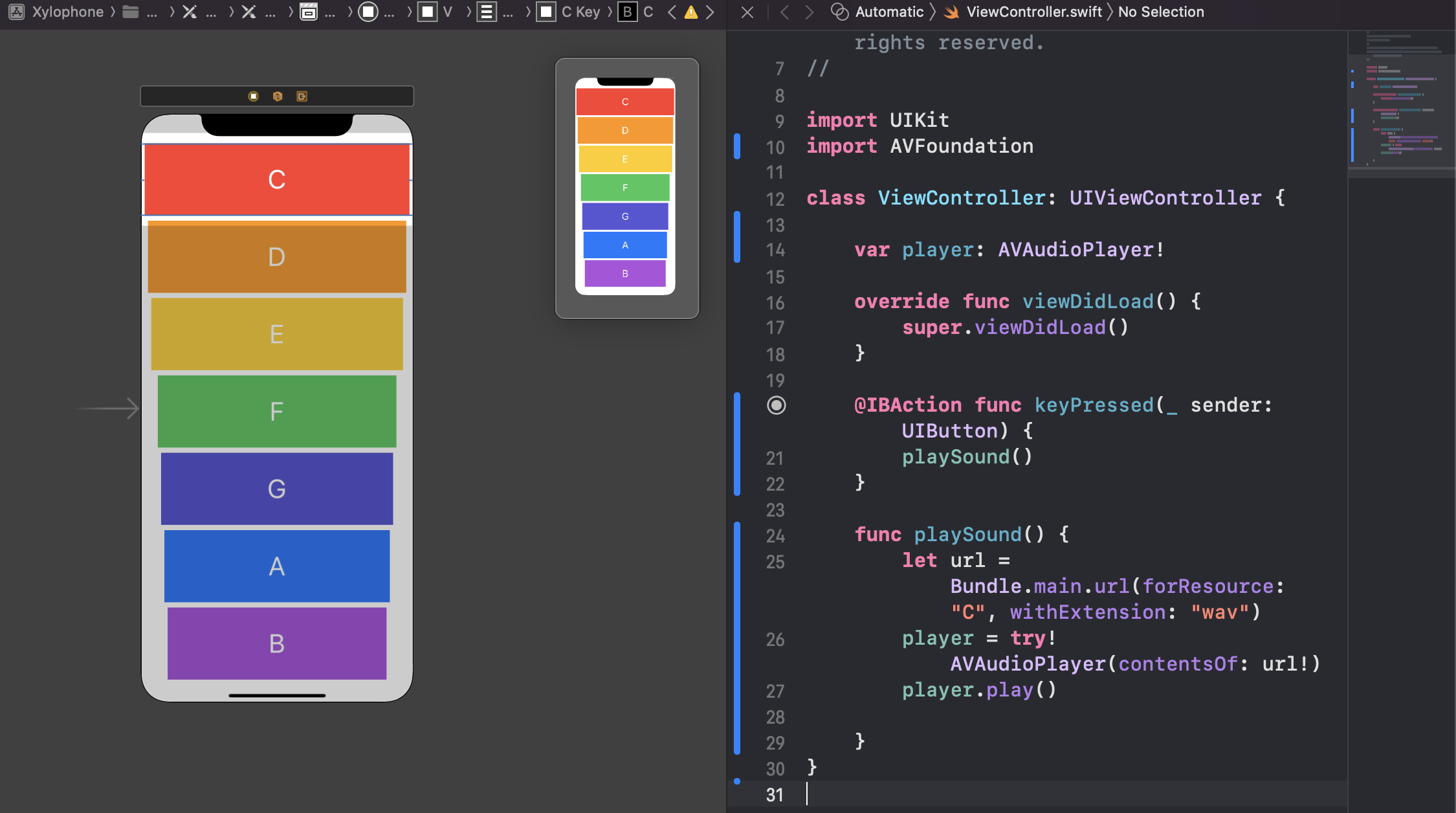Click the 'super.viewDidLoad()' code line

click(1015, 328)
